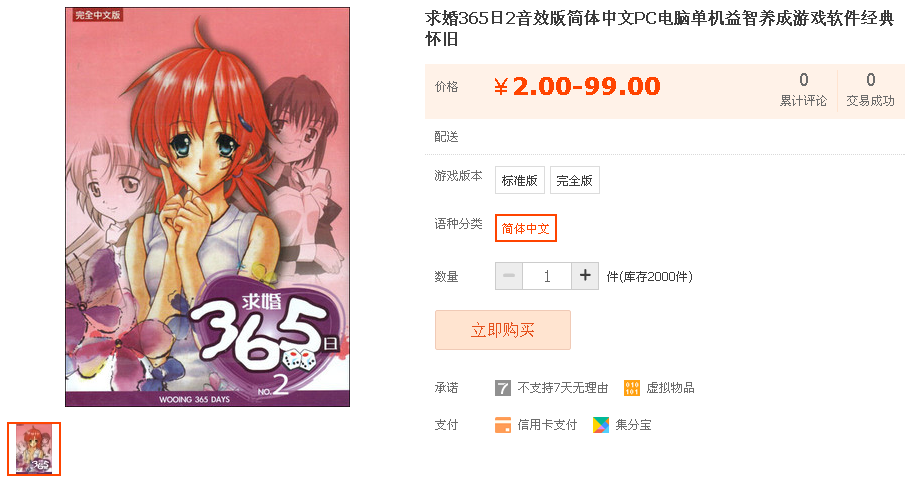The image size is (910, 483).
Task: Click the virtual goods binary icon
Action: (631, 388)
